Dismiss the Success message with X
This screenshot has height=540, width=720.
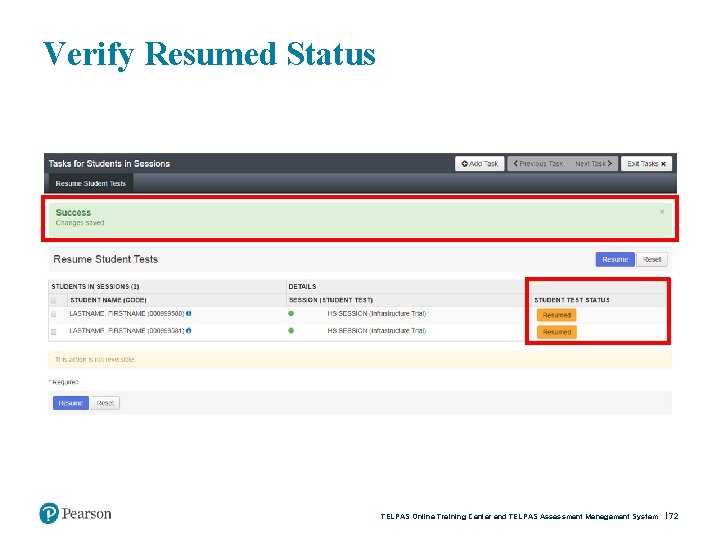click(x=662, y=212)
